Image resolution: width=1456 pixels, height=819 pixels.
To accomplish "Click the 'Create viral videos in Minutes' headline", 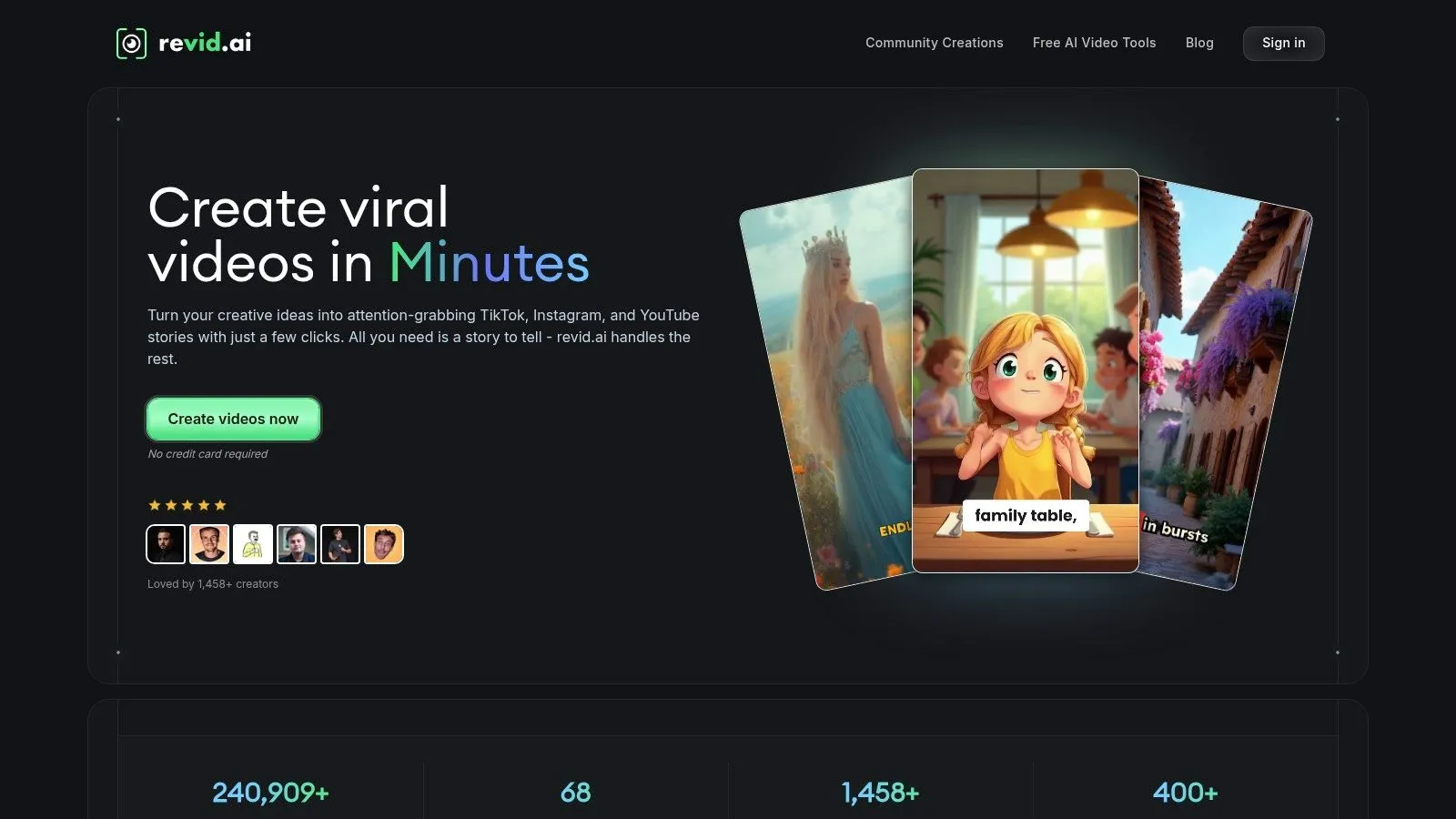I will pyautogui.click(x=369, y=235).
